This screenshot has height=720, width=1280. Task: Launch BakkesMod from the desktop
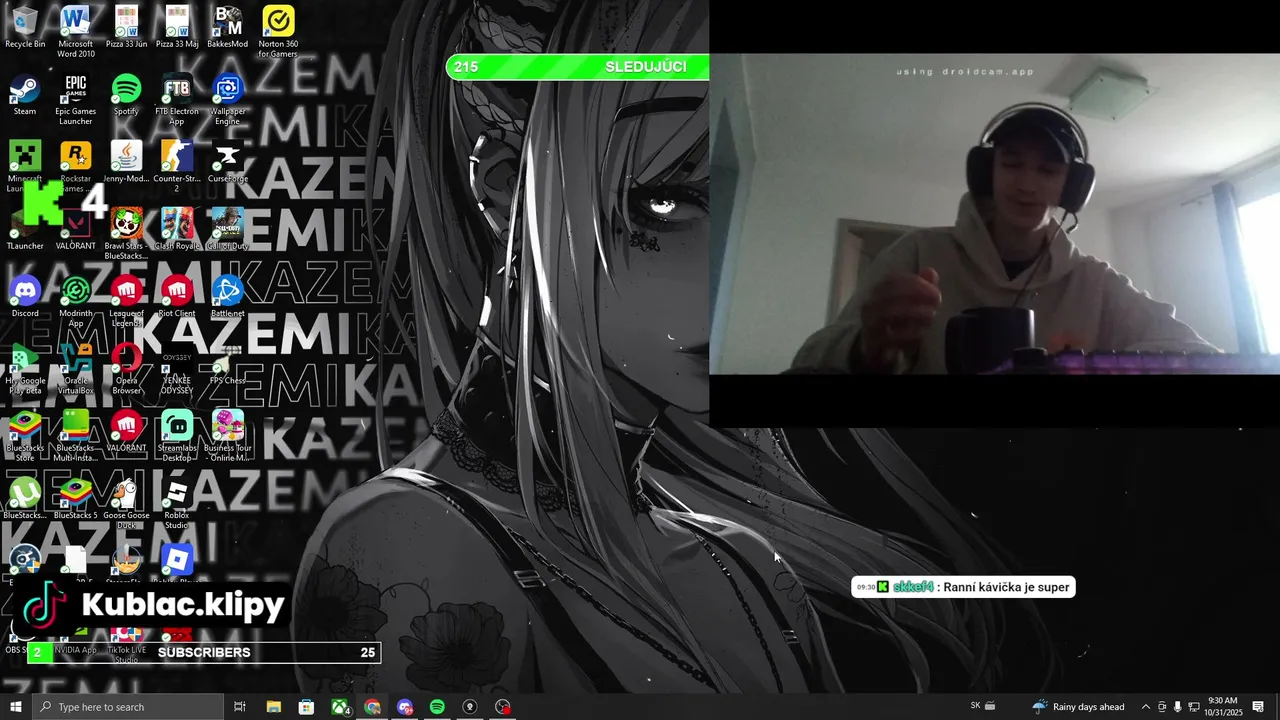coord(228,27)
